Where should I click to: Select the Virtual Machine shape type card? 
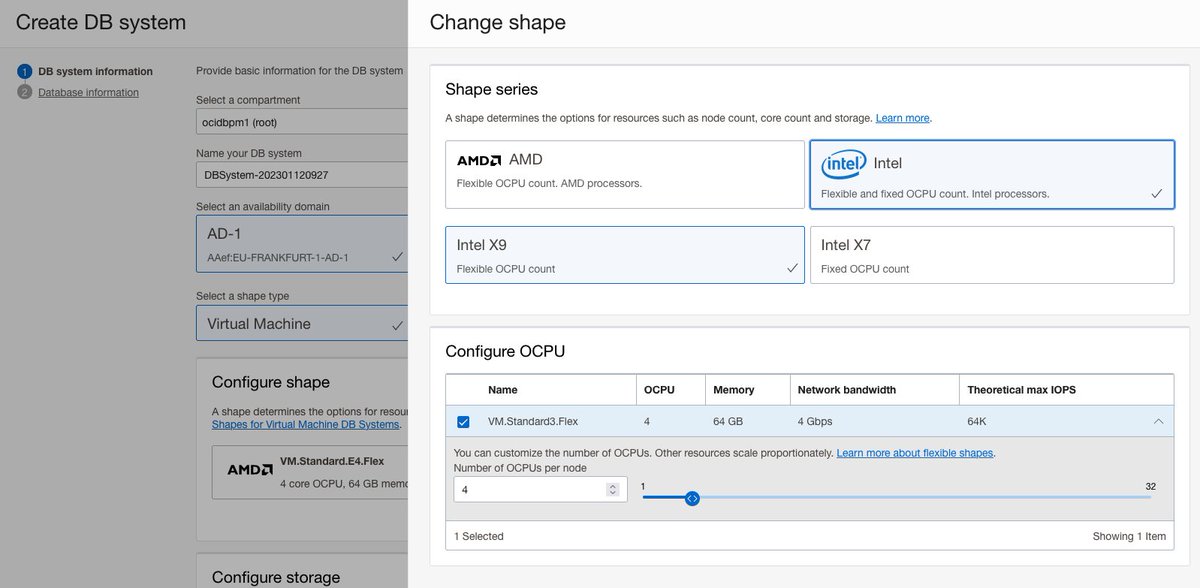coord(302,324)
